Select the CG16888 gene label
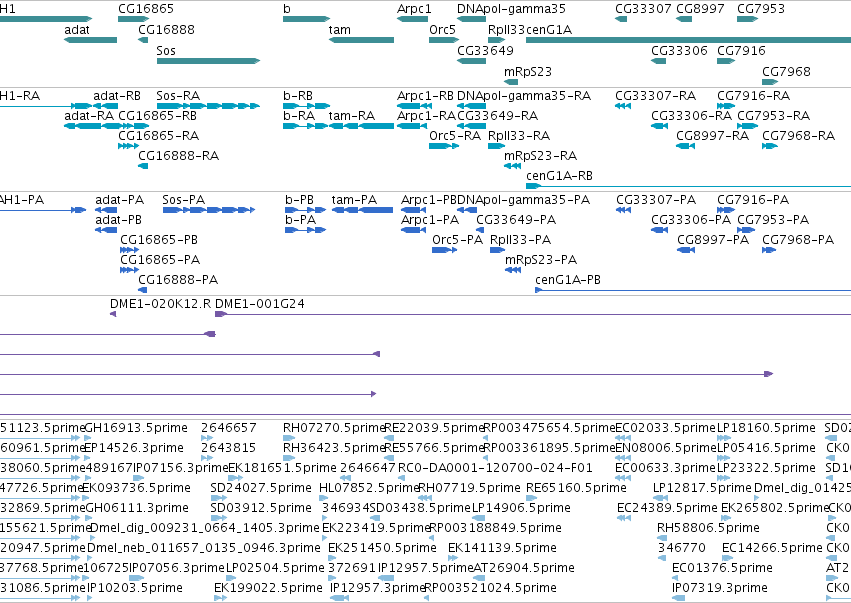851x603 pixels. 166,30
